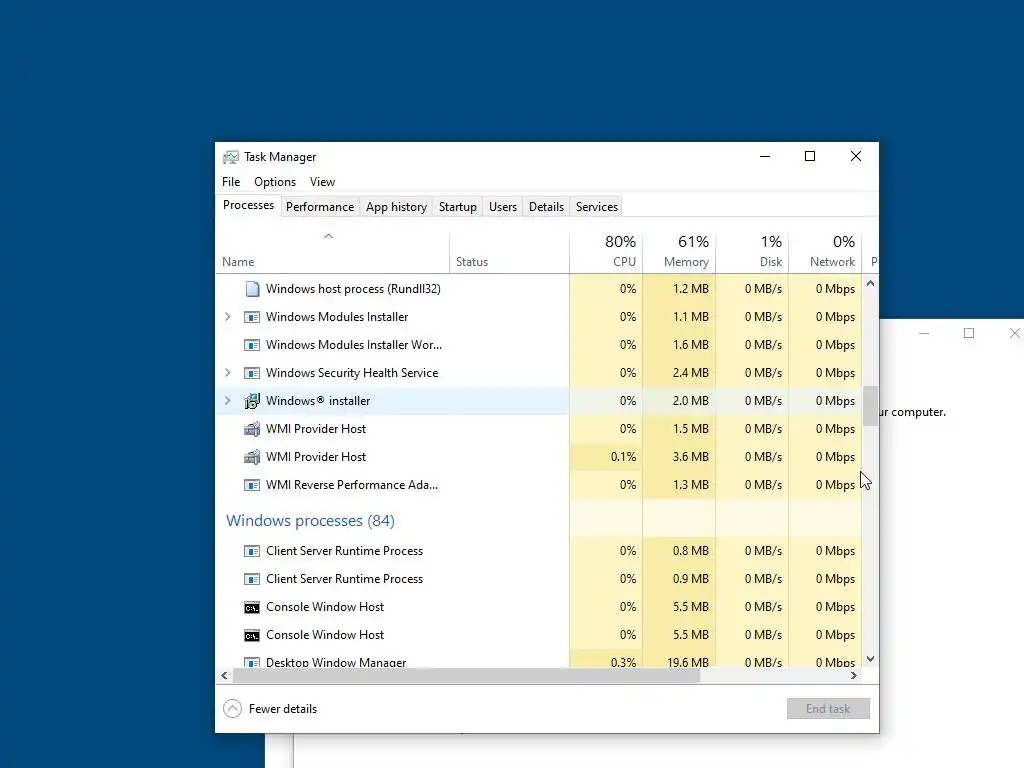Click the 0.1% CPU value

click(x=623, y=457)
